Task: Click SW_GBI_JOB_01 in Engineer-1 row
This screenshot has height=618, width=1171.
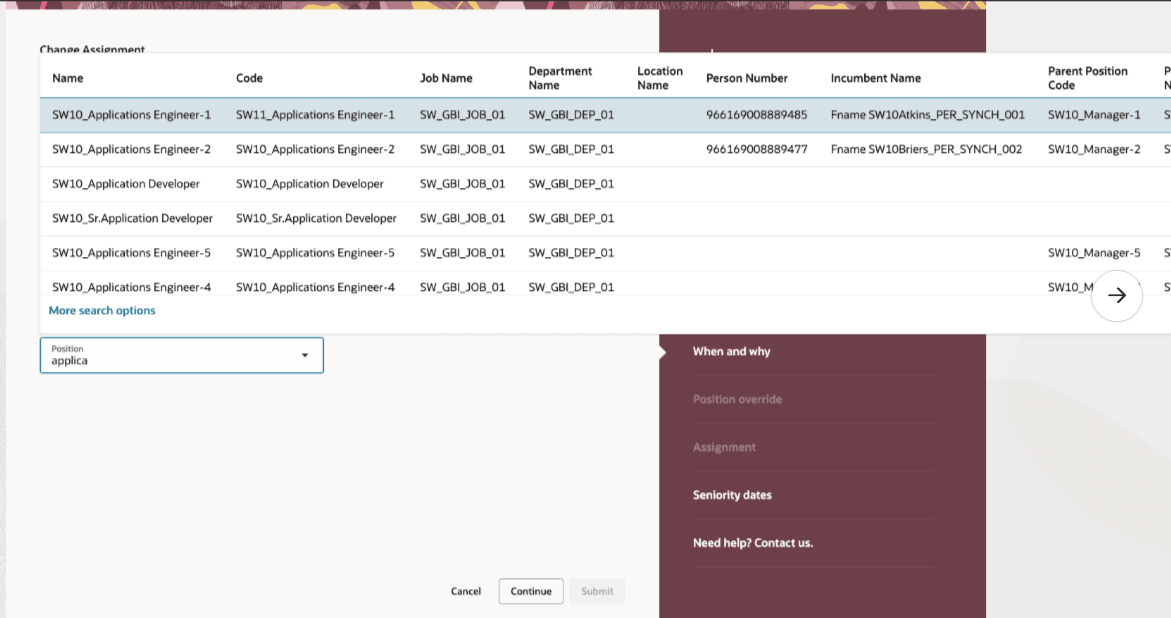Action: (462, 115)
